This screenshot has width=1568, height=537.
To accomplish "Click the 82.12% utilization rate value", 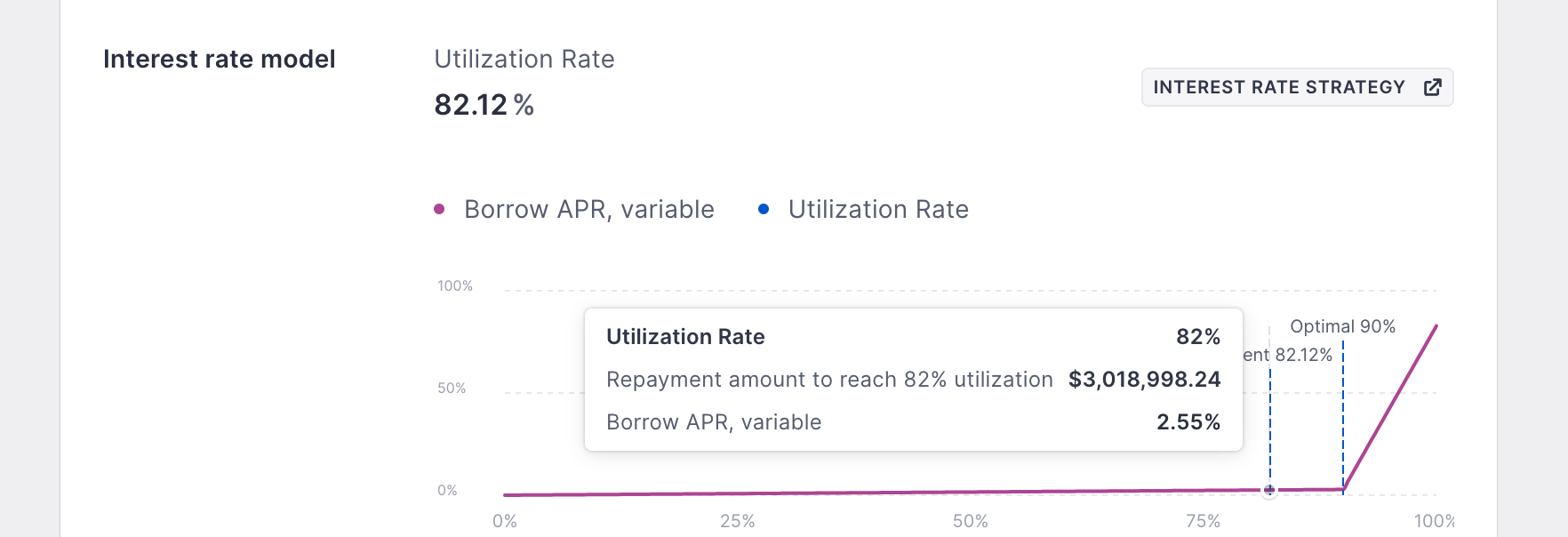I will point(484,105).
